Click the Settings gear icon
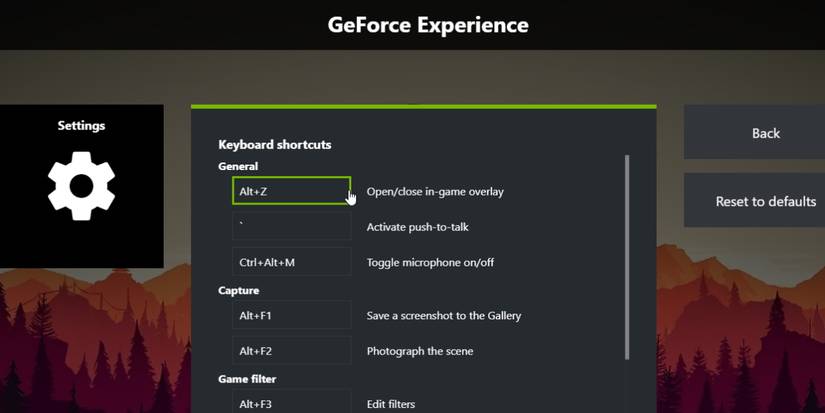 click(x=81, y=186)
